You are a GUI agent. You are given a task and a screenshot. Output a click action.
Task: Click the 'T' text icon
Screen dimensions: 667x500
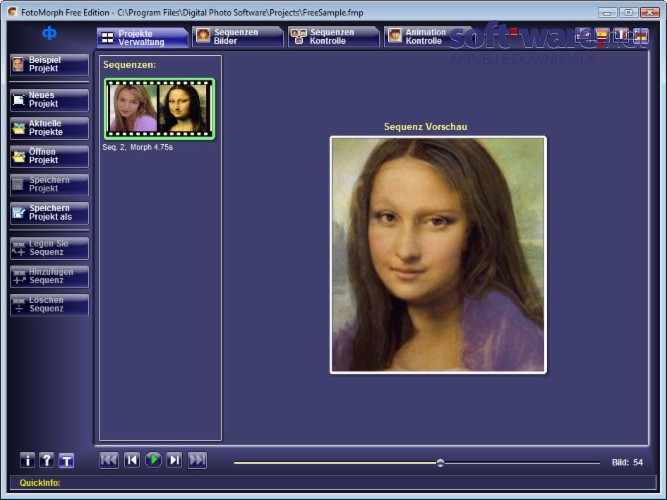66,460
